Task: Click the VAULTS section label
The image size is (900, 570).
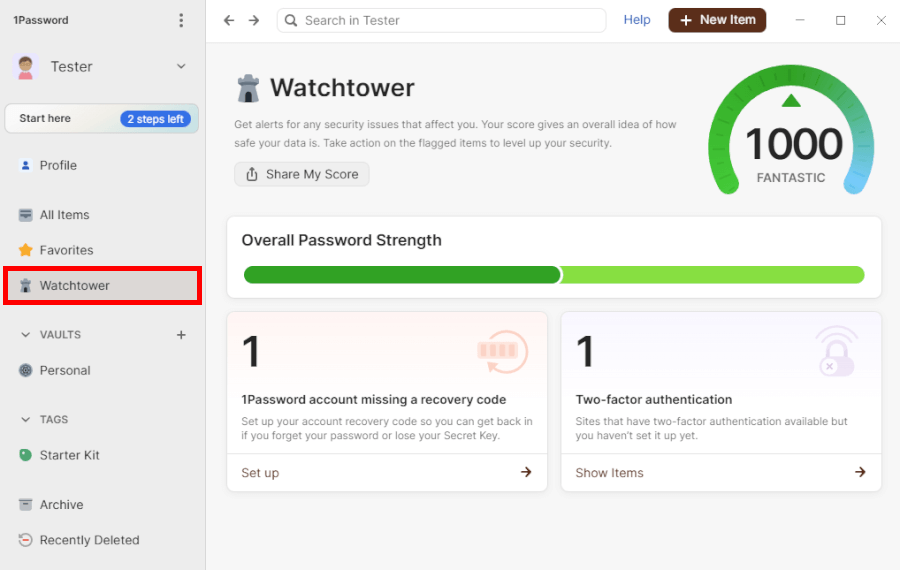Action: tap(60, 335)
